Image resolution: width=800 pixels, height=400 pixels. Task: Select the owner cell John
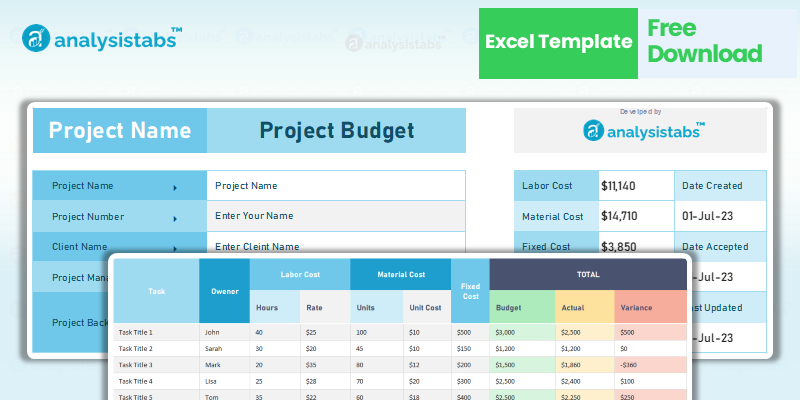[224, 332]
